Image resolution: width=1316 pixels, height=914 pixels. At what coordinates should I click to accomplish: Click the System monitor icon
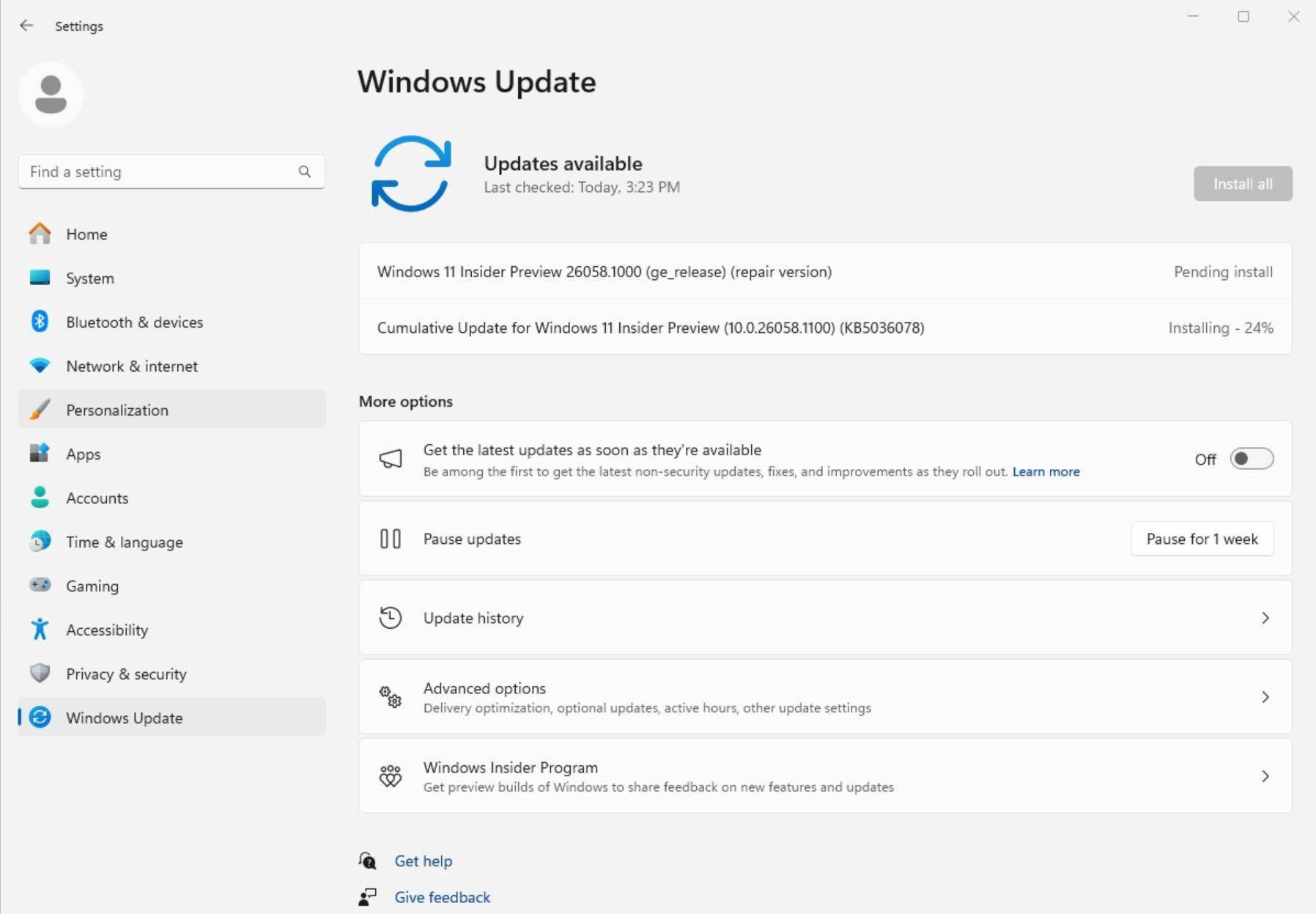click(x=40, y=278)
